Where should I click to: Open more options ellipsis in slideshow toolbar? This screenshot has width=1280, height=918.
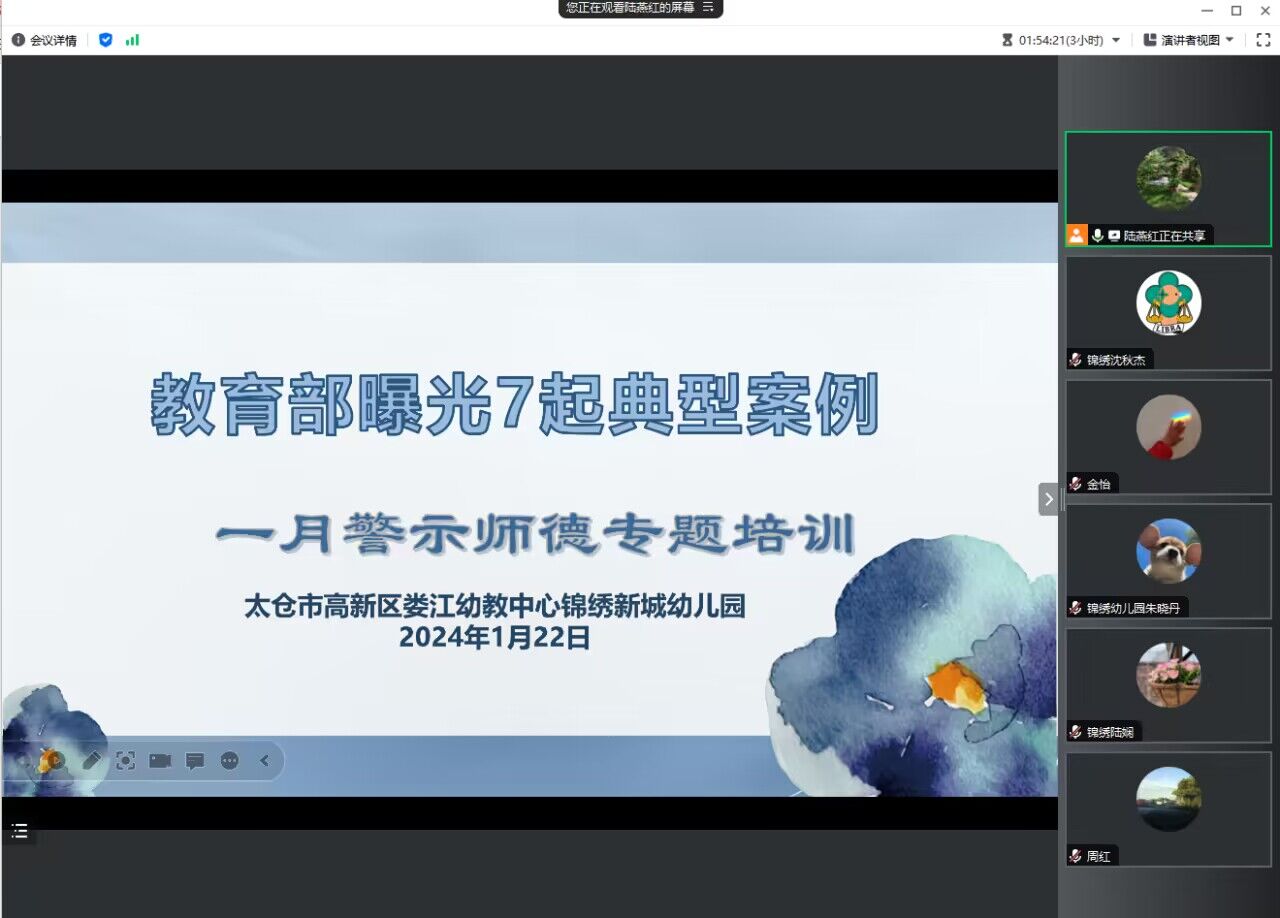point(230,761)
